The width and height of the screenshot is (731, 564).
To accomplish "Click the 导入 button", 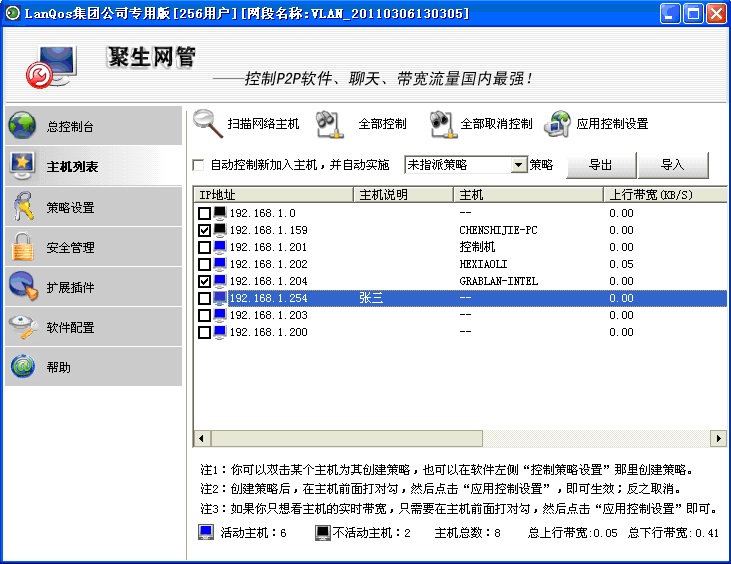I will pyautogui.click(x=673, y=165).
